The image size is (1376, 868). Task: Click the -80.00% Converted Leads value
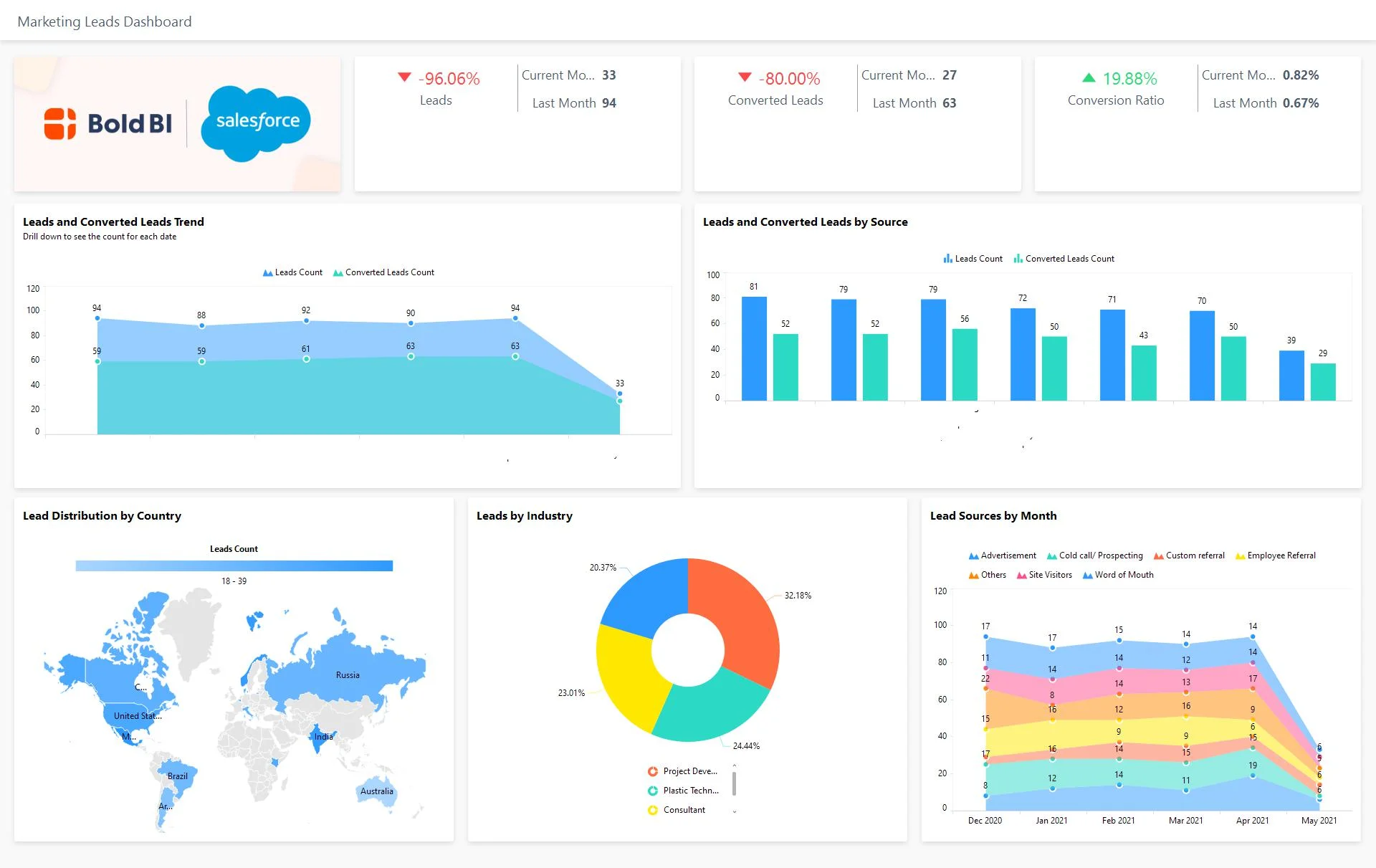(790, 78)
